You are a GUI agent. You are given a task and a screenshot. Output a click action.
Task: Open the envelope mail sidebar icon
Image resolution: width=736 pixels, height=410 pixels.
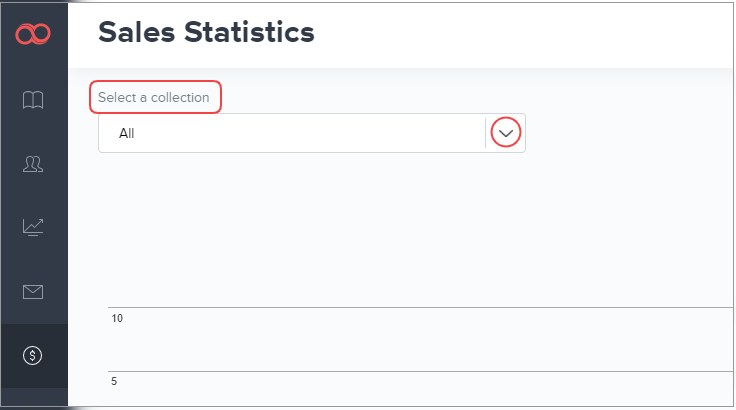(33, 291)
